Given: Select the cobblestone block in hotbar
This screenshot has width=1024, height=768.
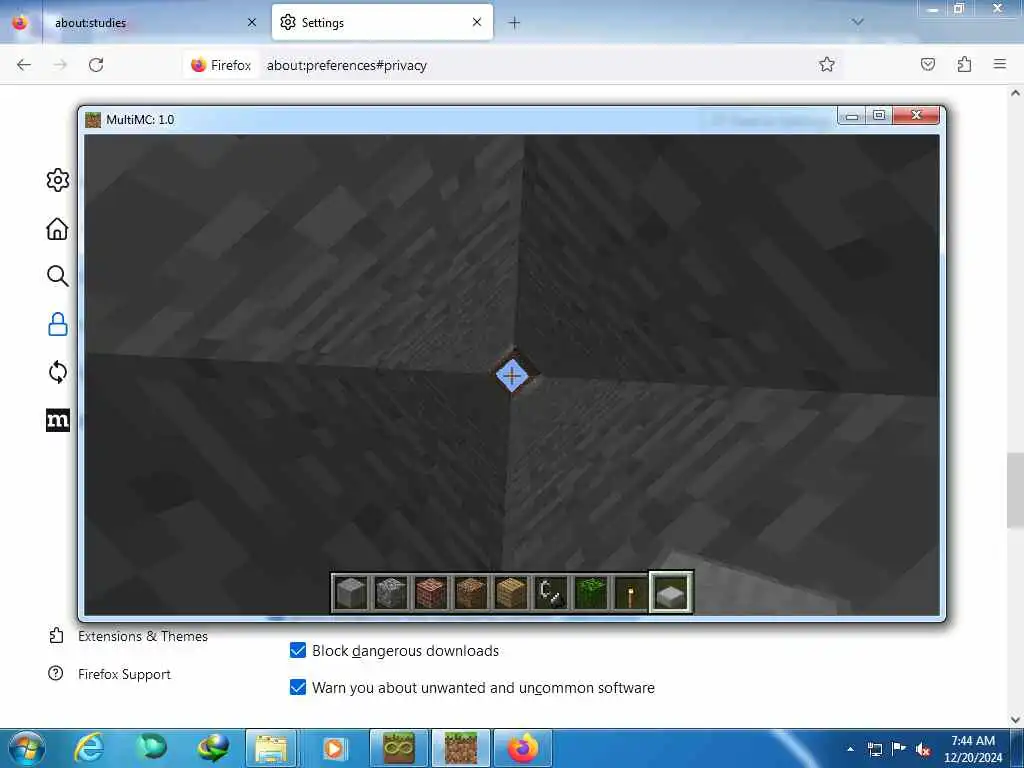Looking at the screenshot, I should click(x=391, y=592).
